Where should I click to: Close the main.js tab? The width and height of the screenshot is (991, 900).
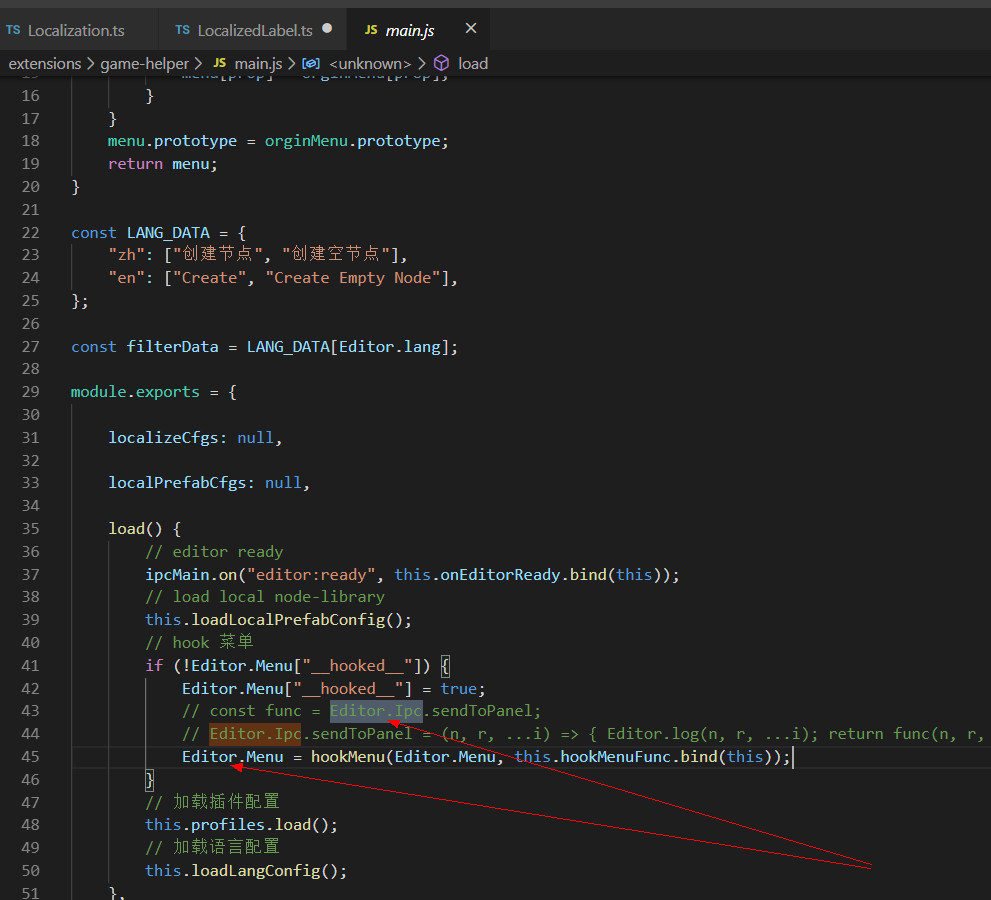coord(471,29)
